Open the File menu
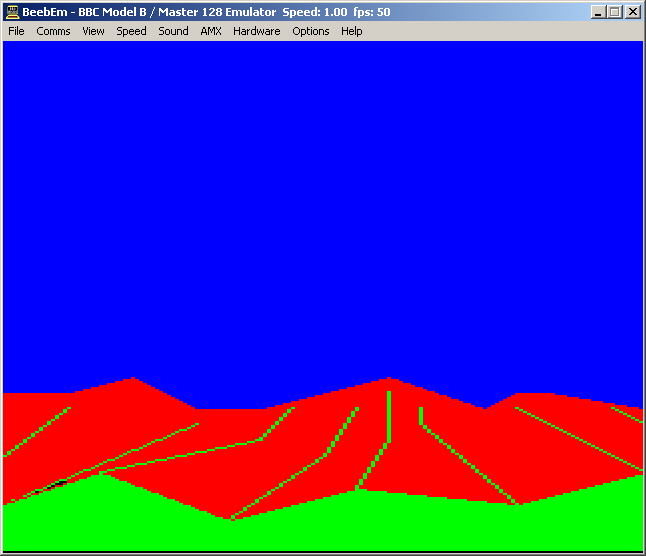Image resolution: width=646 pixels, height=556 pixels. click(x=16, y=31)
